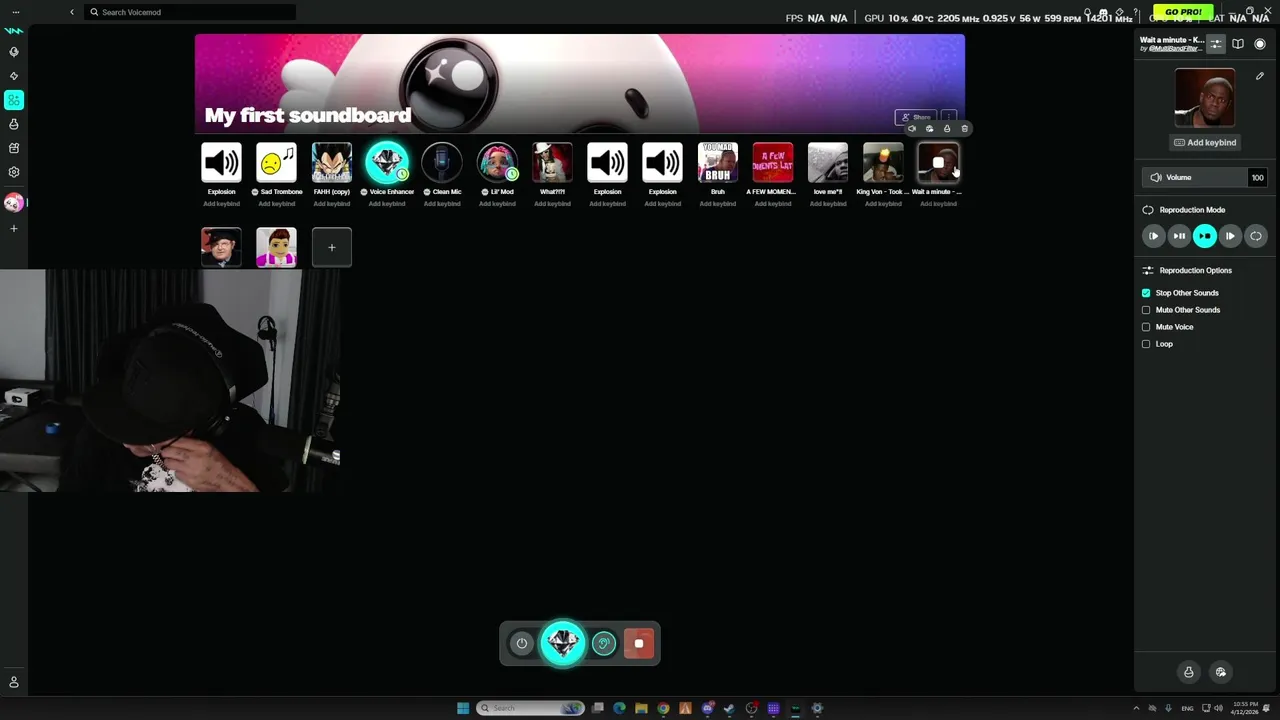Click bottom-right panel lock icon
Viewport: 1280px width, 720px height.
(1188, 672)
